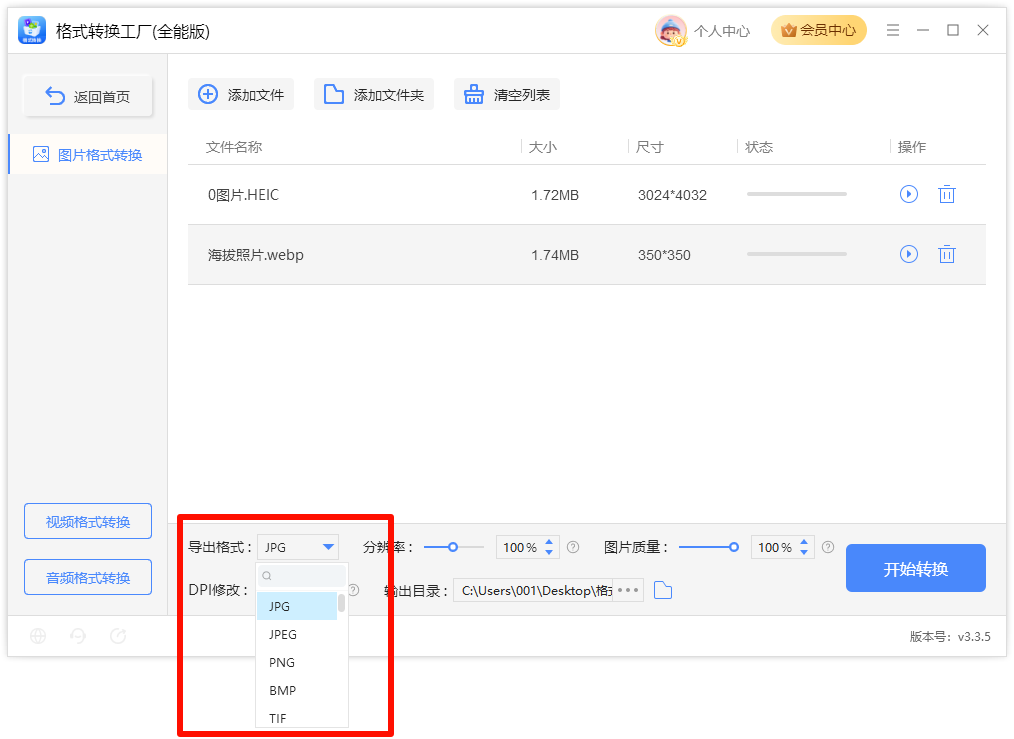The height and width of the screenshot is (739, 1014).
Task: Click the share arrow icon in footer
Action: point(118,636)
